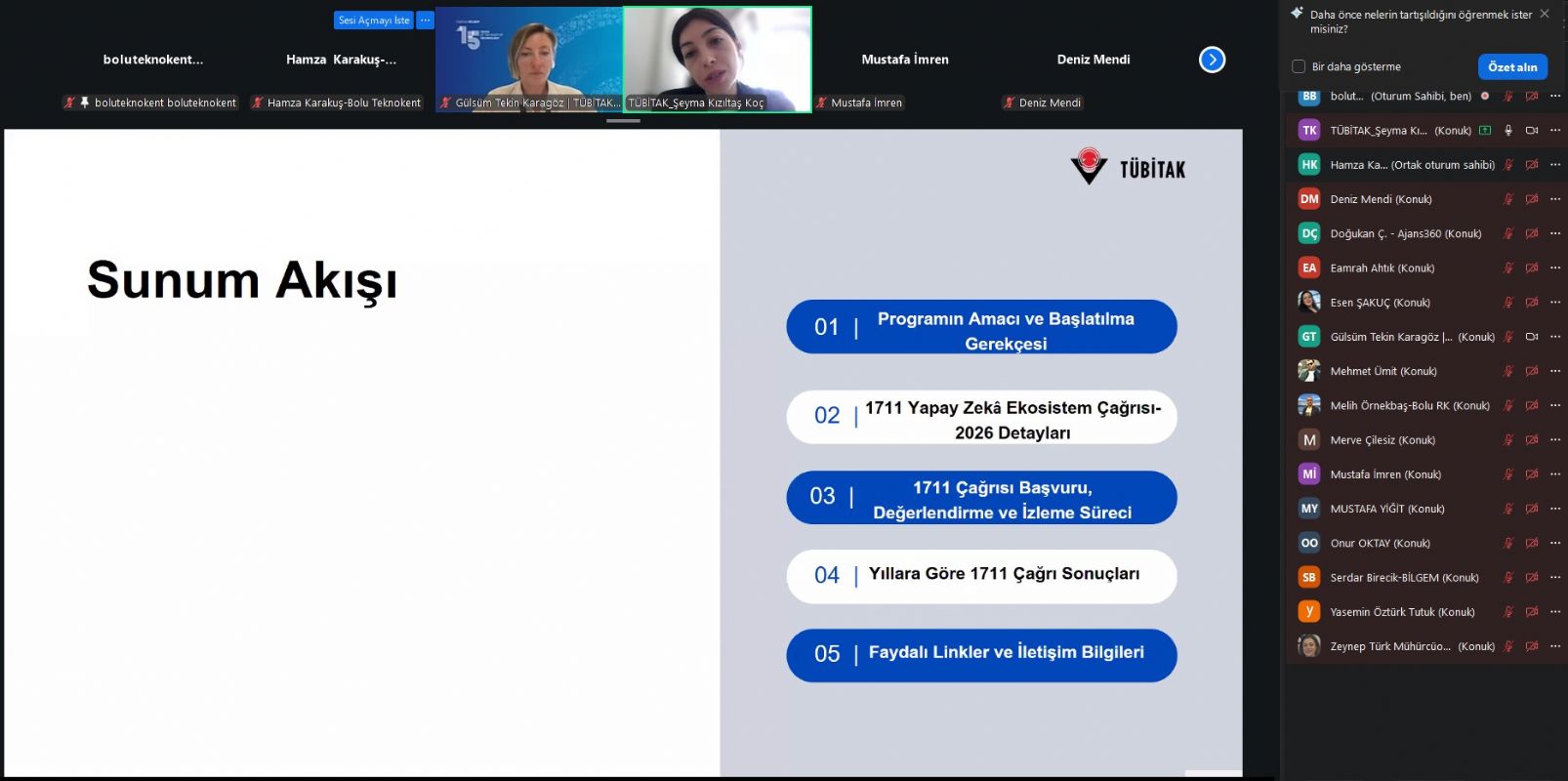Click muted mic icon for MUSTAFA YİĞİT (Konuk)

[1508, 508]
